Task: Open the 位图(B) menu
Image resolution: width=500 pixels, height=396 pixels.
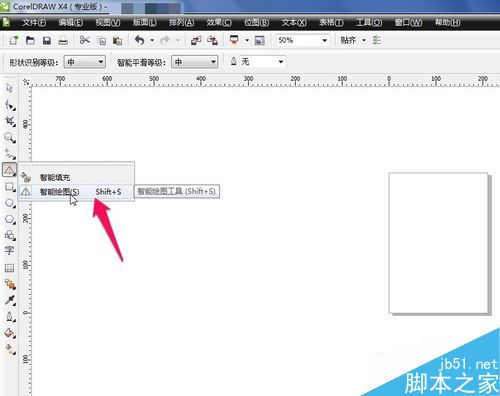Action: 256,23
